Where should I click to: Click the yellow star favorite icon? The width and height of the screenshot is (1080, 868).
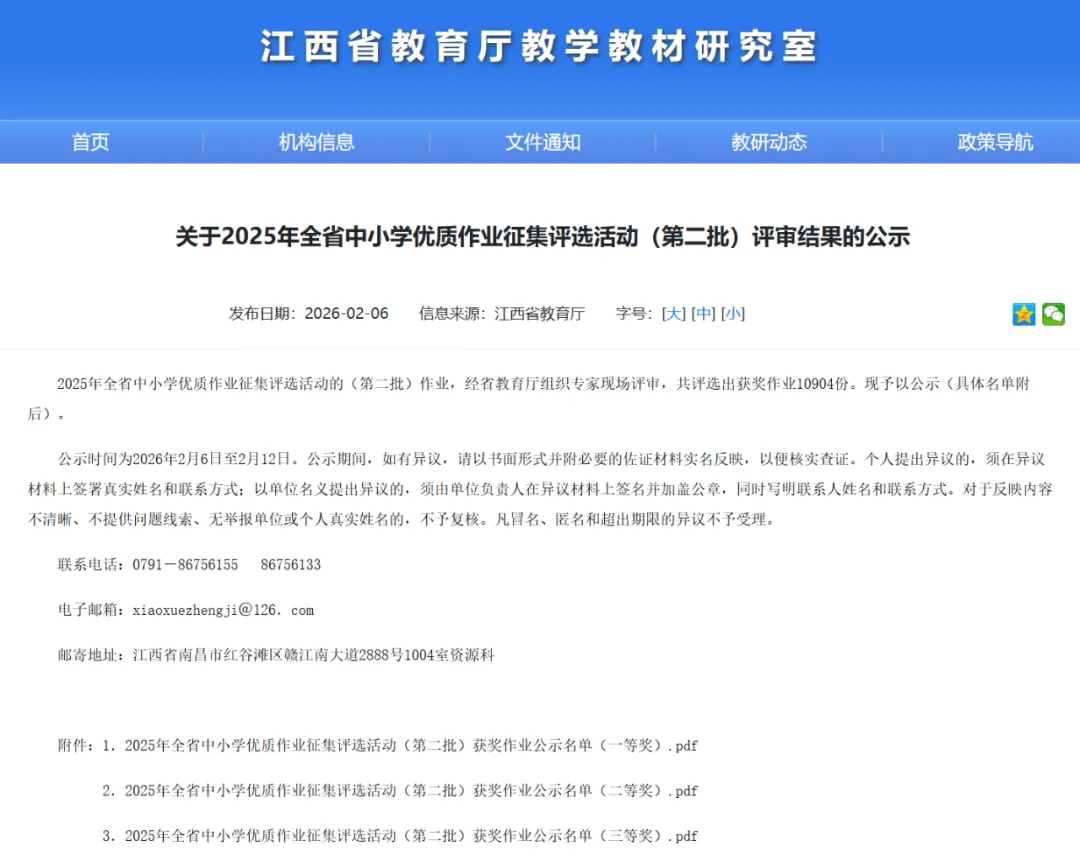1024,314
